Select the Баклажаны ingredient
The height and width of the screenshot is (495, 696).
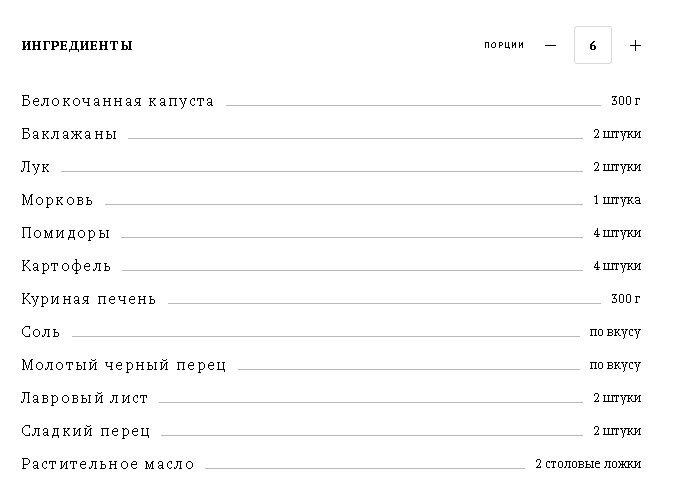(x=69, y=134)
